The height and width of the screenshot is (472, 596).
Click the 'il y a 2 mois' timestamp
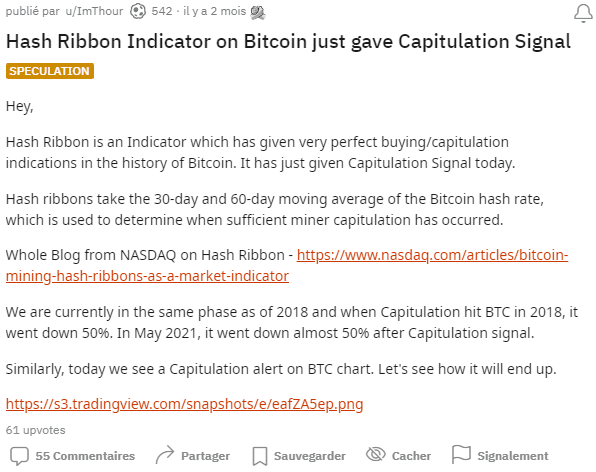[x=214, y=11]
